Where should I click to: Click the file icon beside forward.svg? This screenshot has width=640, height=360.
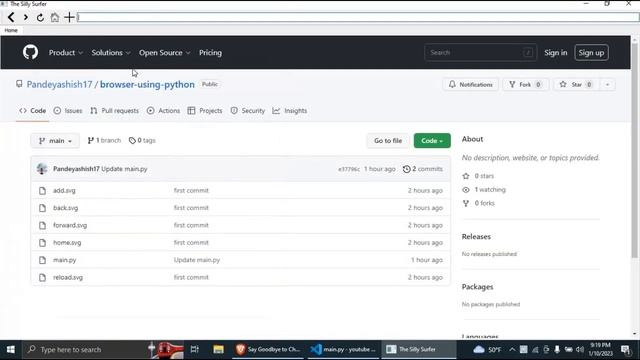42,225
